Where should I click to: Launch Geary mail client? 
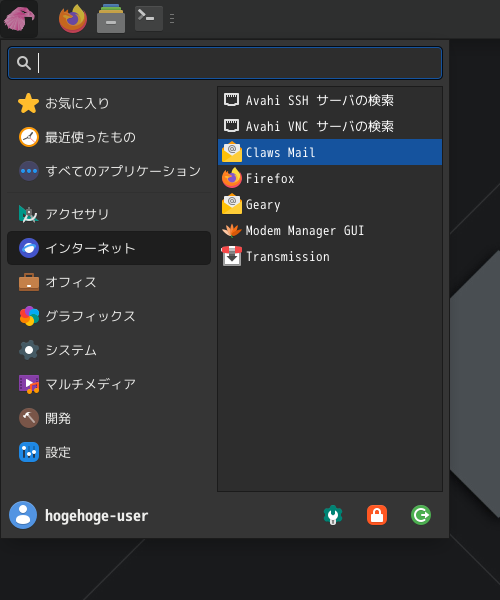pyautogui.click(x=330, y=204)
